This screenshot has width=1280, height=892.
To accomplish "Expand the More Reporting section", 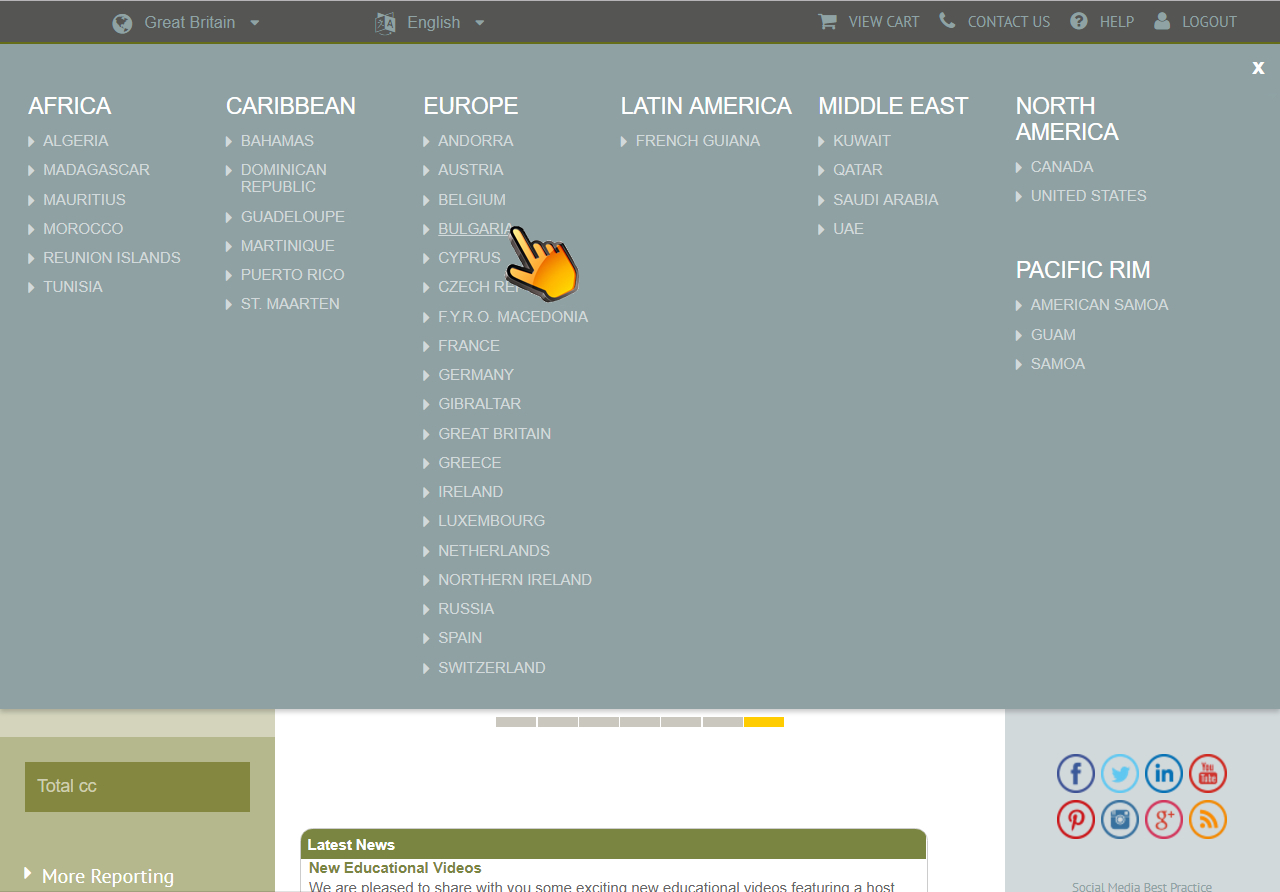I will (107, 876).
